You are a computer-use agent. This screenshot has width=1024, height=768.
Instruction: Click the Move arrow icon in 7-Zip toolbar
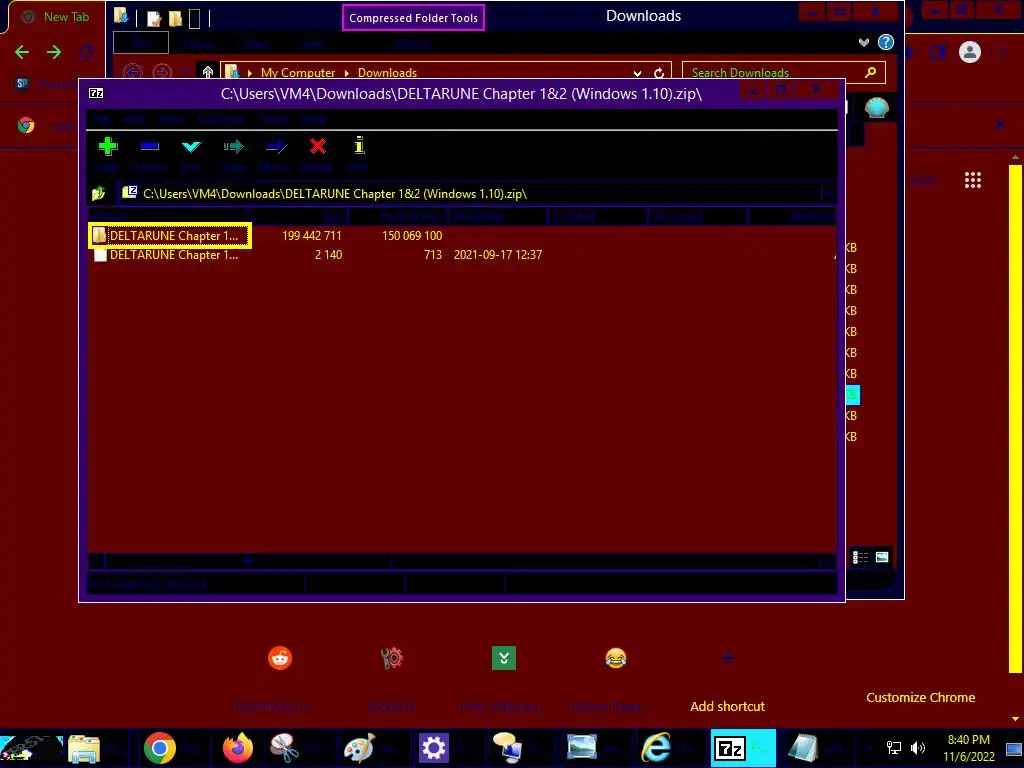click(276, 146)
